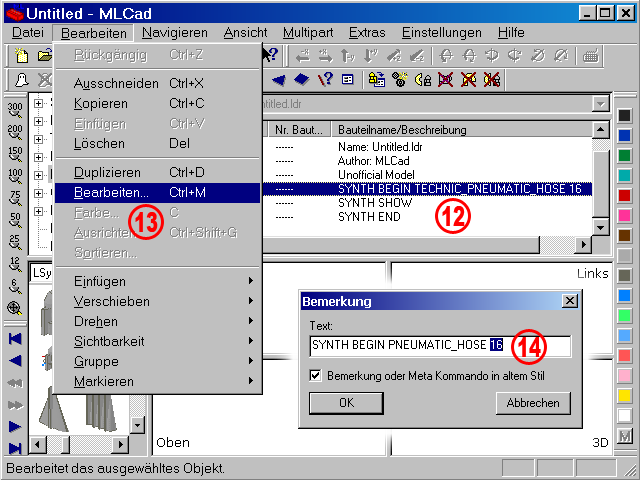Select Kopieren menu entry
640x480 pixels.
tap(157, 103)
